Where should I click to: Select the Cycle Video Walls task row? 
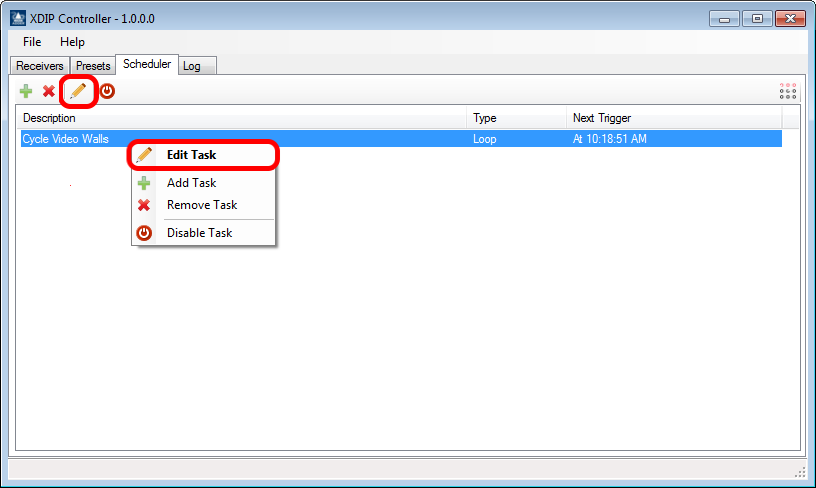(x=401, y=139)
